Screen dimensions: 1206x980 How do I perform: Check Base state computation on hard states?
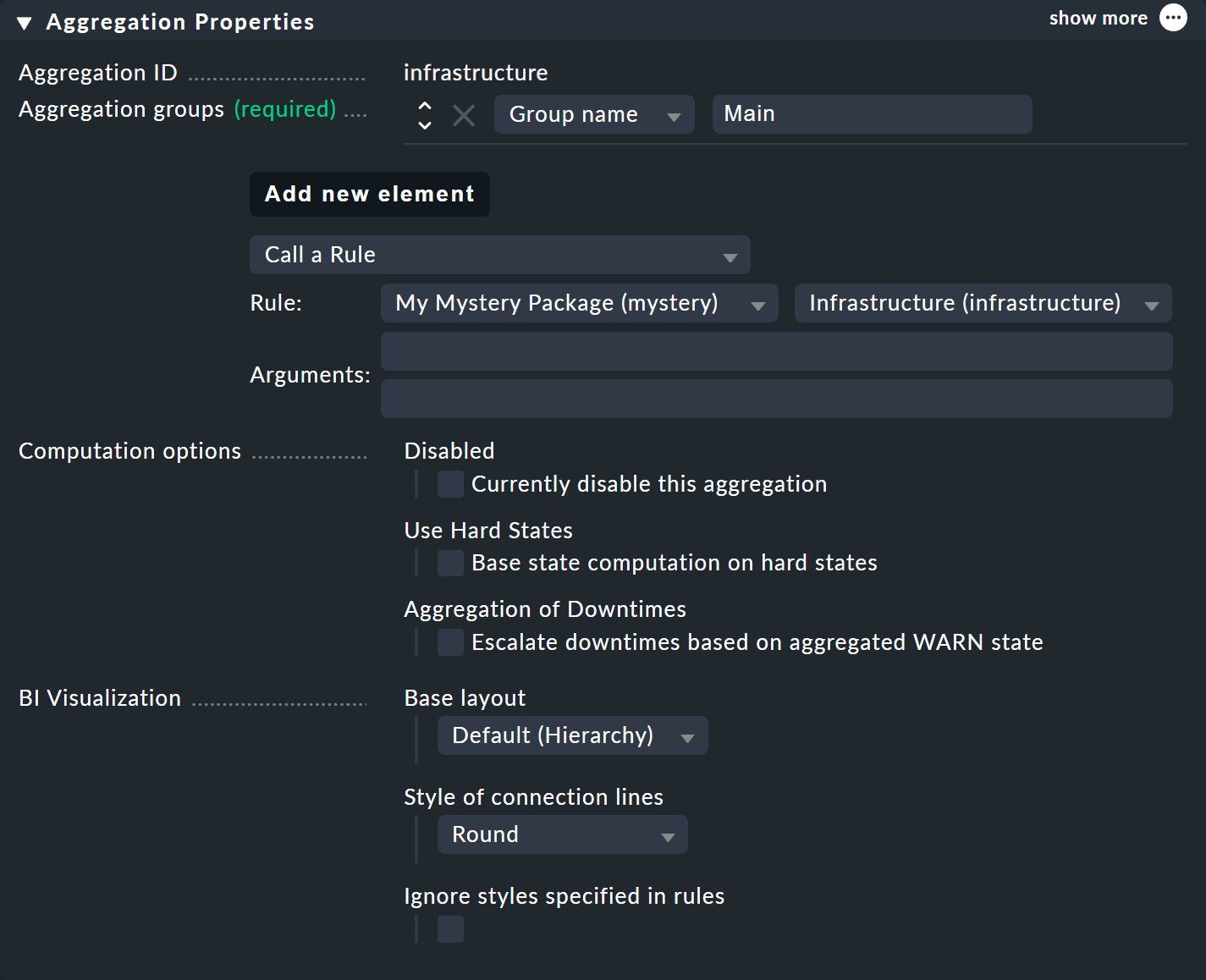[450, 563]
